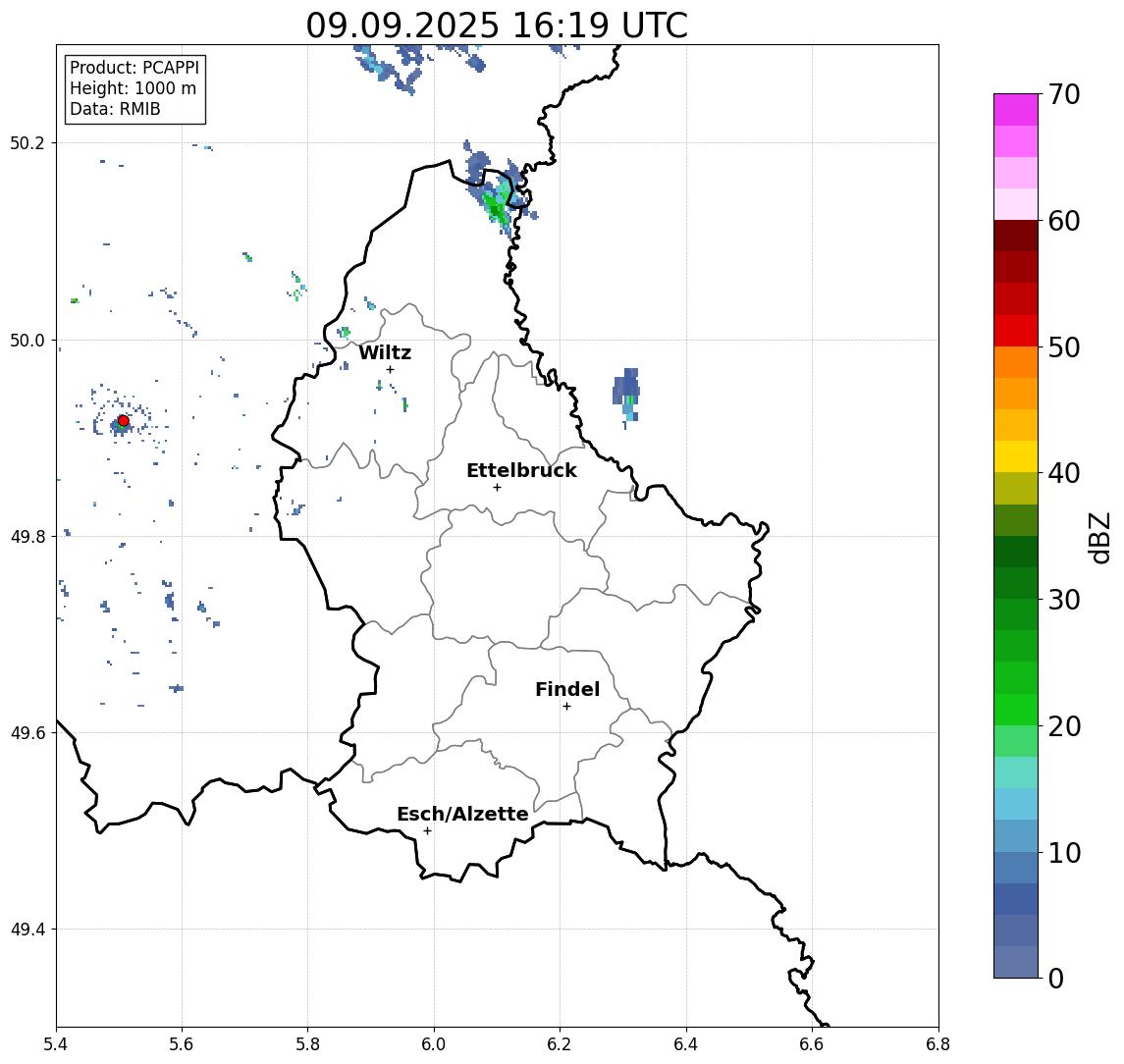Click the plus marker under Esch/Alzette
The height and width of the screenshot is (1064, 1124).
pyautogui.click(x=427, y=831)
